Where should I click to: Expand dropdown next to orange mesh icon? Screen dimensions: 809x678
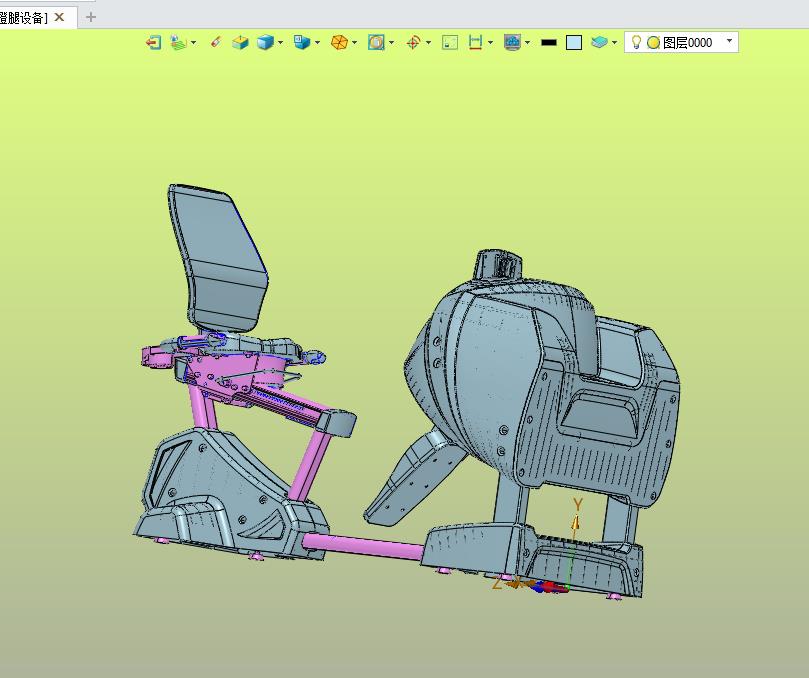(x=354, y=42)
